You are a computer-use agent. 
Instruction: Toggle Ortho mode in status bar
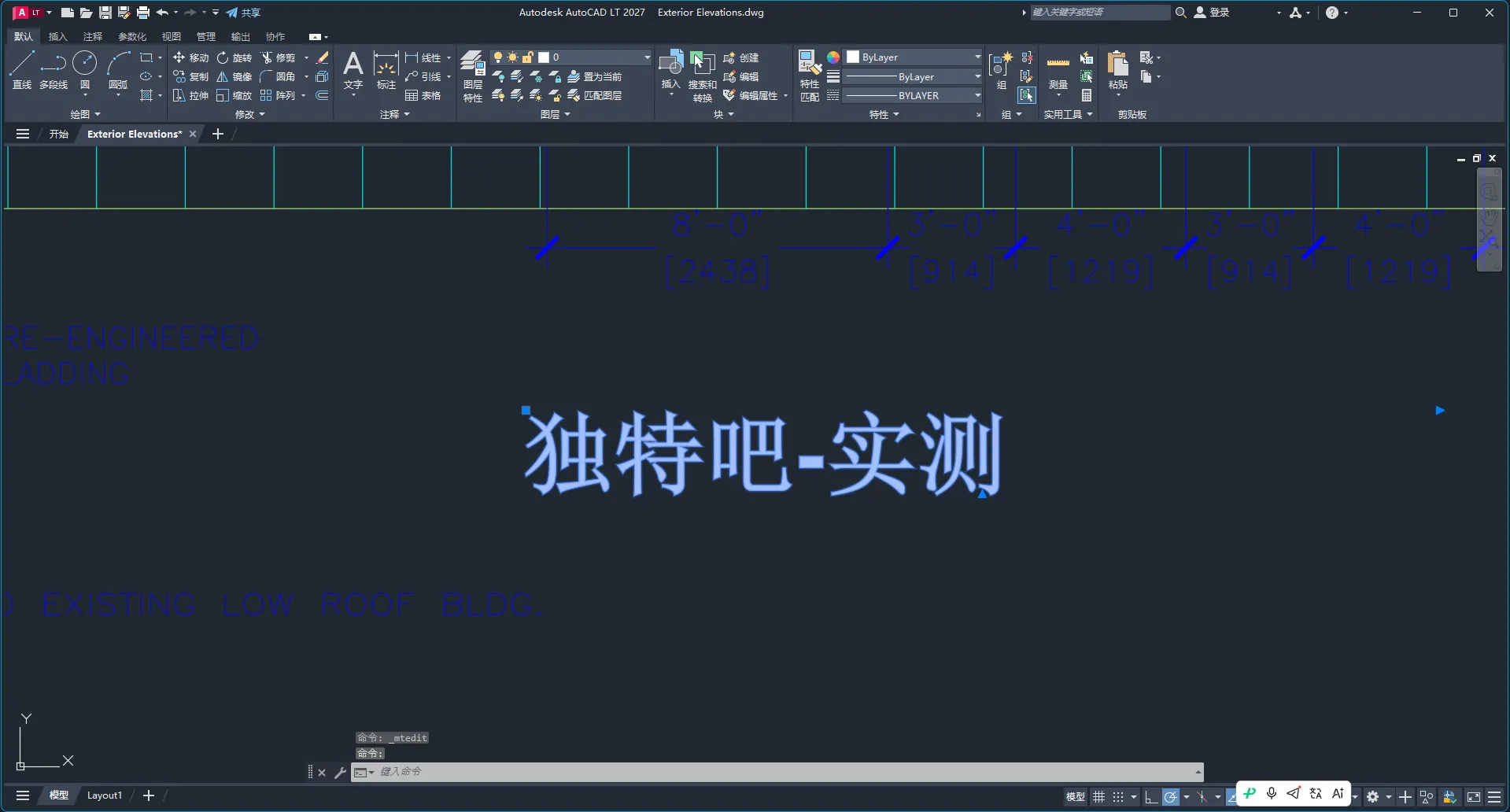[x=1150, y=797]
